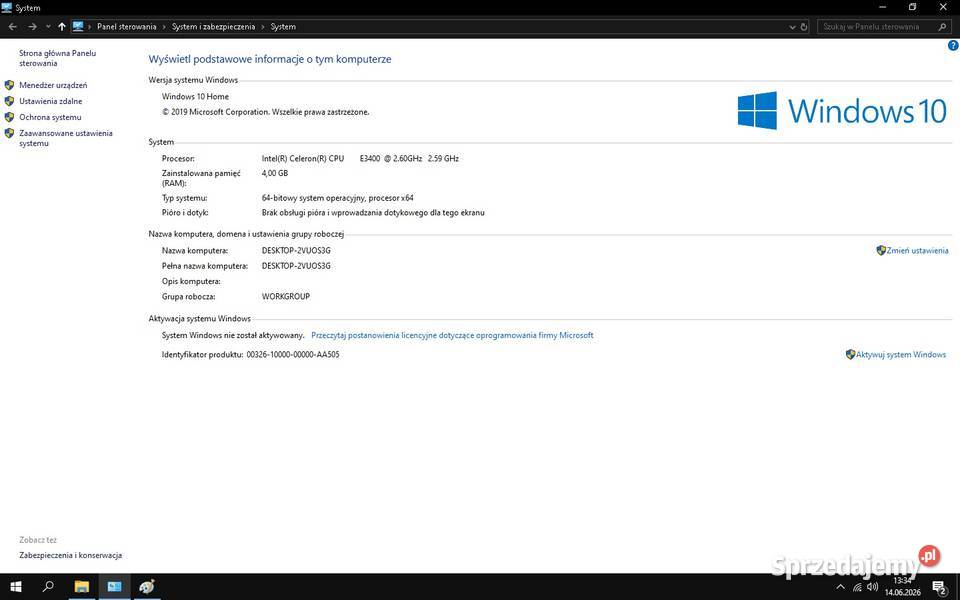Image resolution: width=960 pixels, height=600 pixels.
Task: Open clock showing 13:34
Action: click(902, 587)
